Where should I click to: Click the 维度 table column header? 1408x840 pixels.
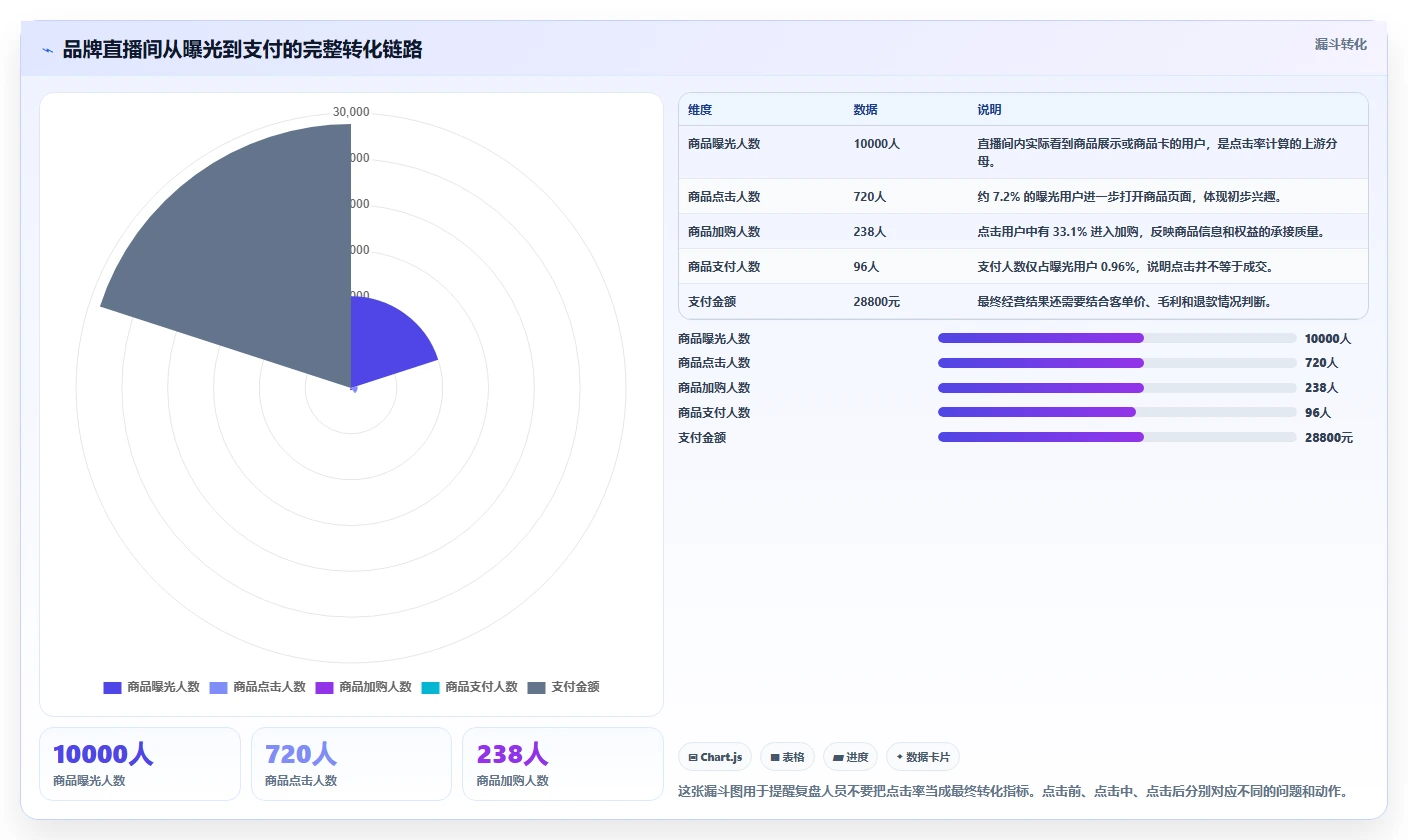[700, 110]
